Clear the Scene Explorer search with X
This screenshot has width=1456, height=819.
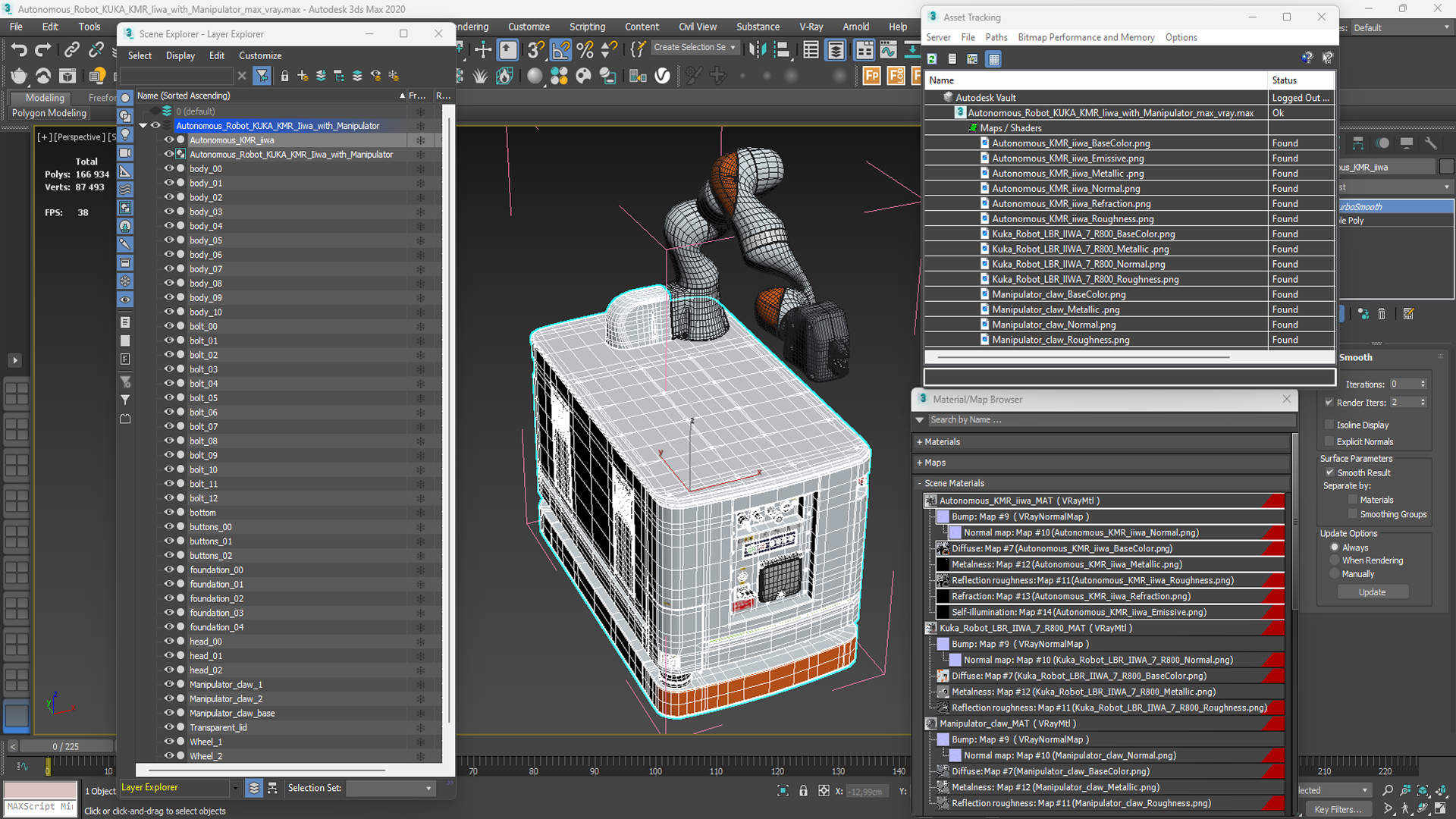[x=242, y=76]
